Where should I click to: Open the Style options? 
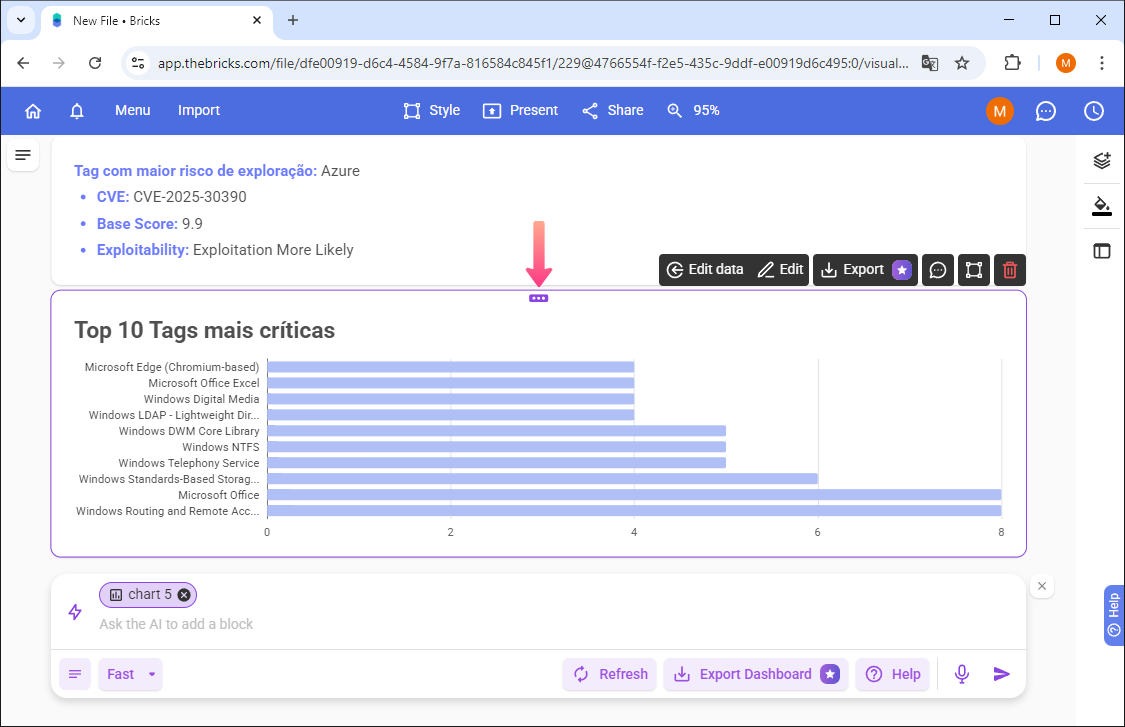[x=432, y=111]
